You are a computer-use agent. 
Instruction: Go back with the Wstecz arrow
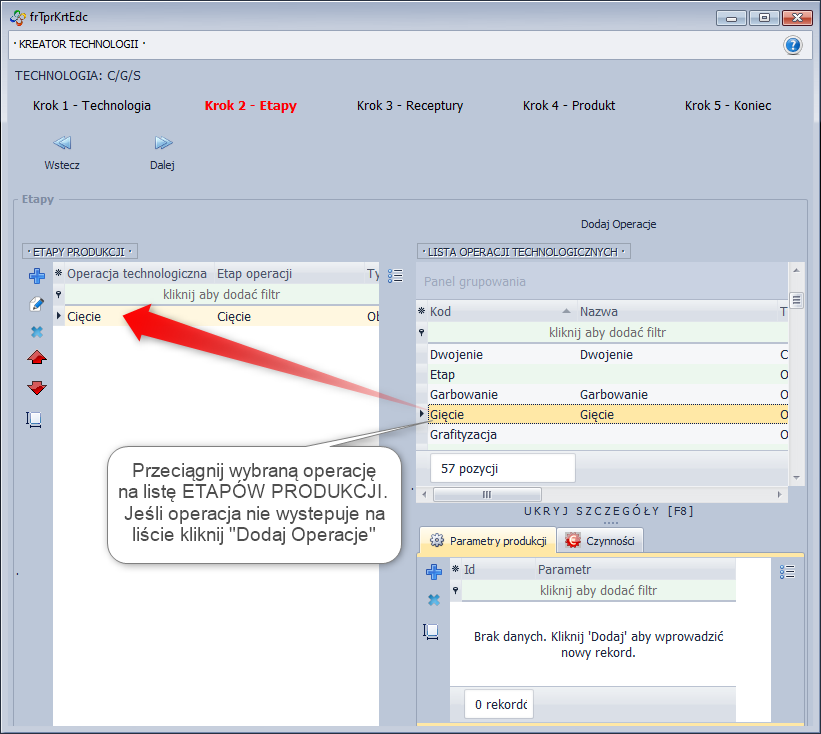click(x=62, y=144)
